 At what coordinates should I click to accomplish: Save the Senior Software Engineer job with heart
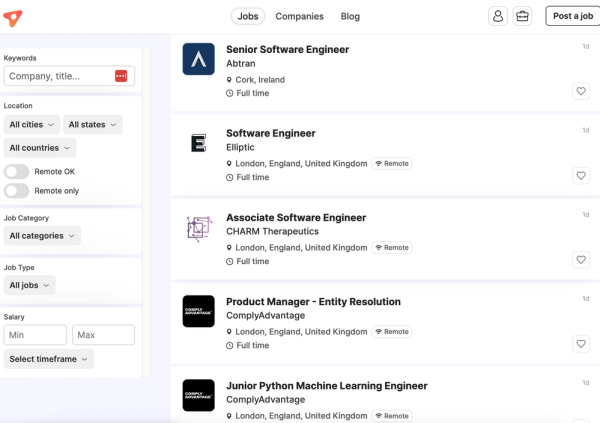(x=580, y=91)
